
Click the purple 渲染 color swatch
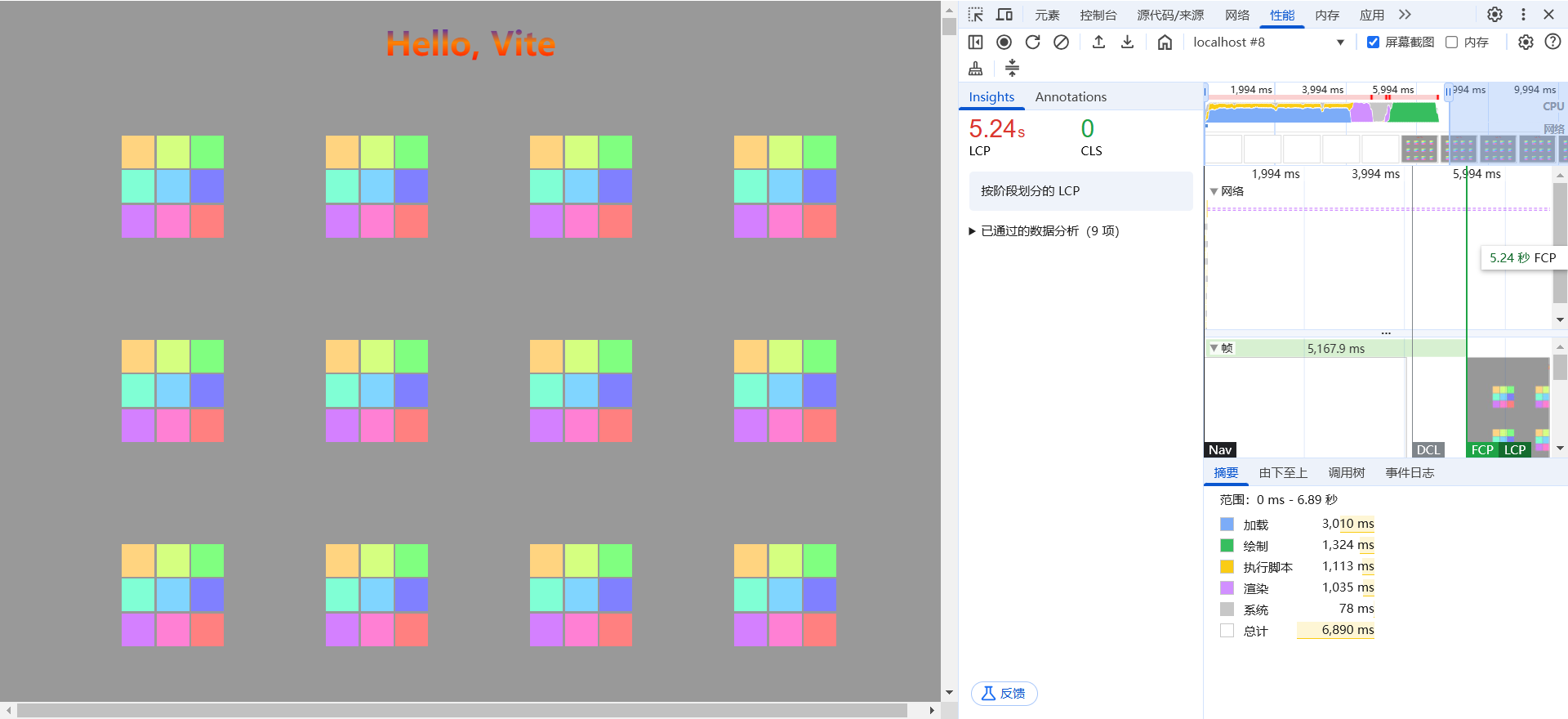pos(1227,588)
